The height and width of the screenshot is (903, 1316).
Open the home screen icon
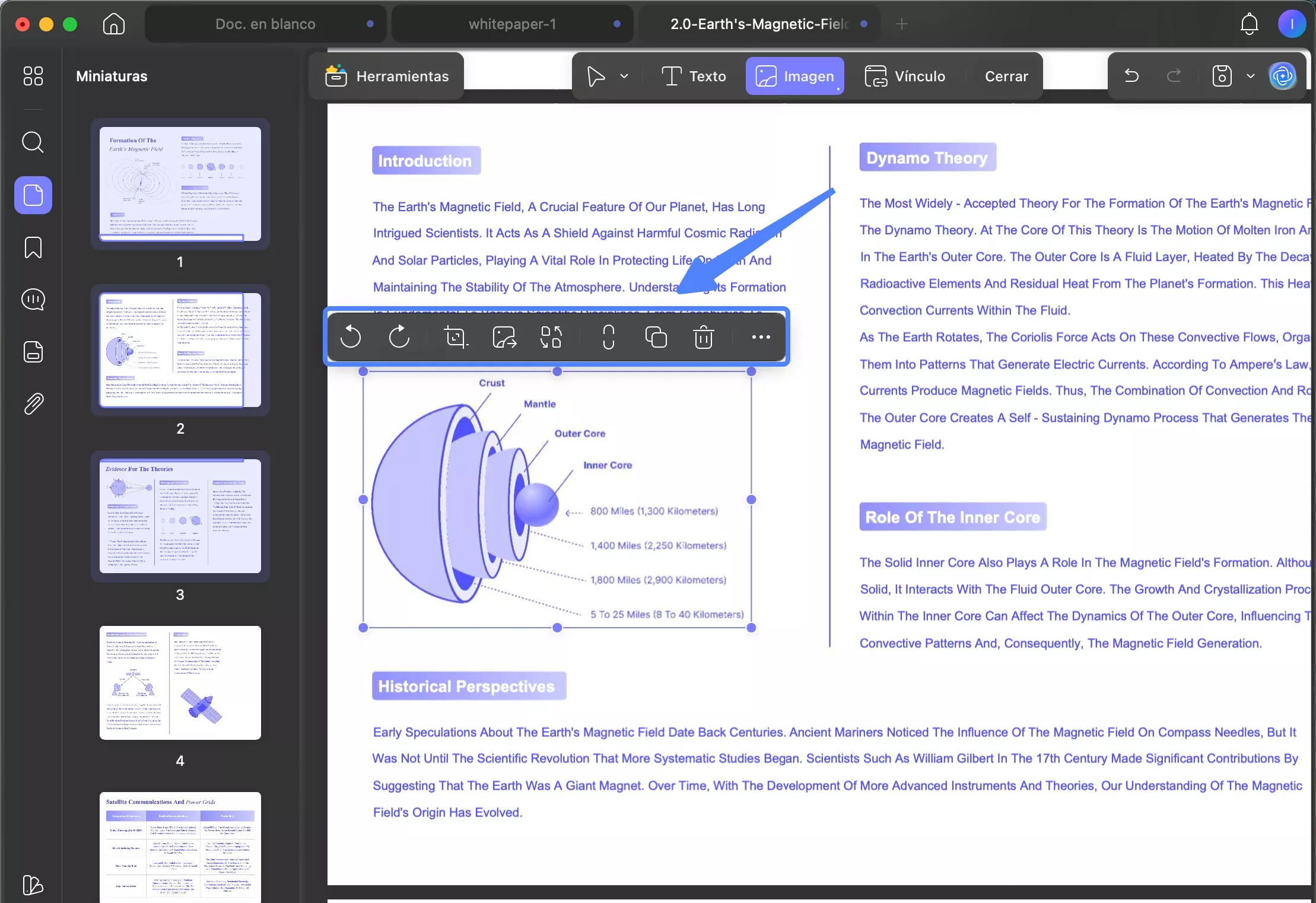tap(113, 24)
